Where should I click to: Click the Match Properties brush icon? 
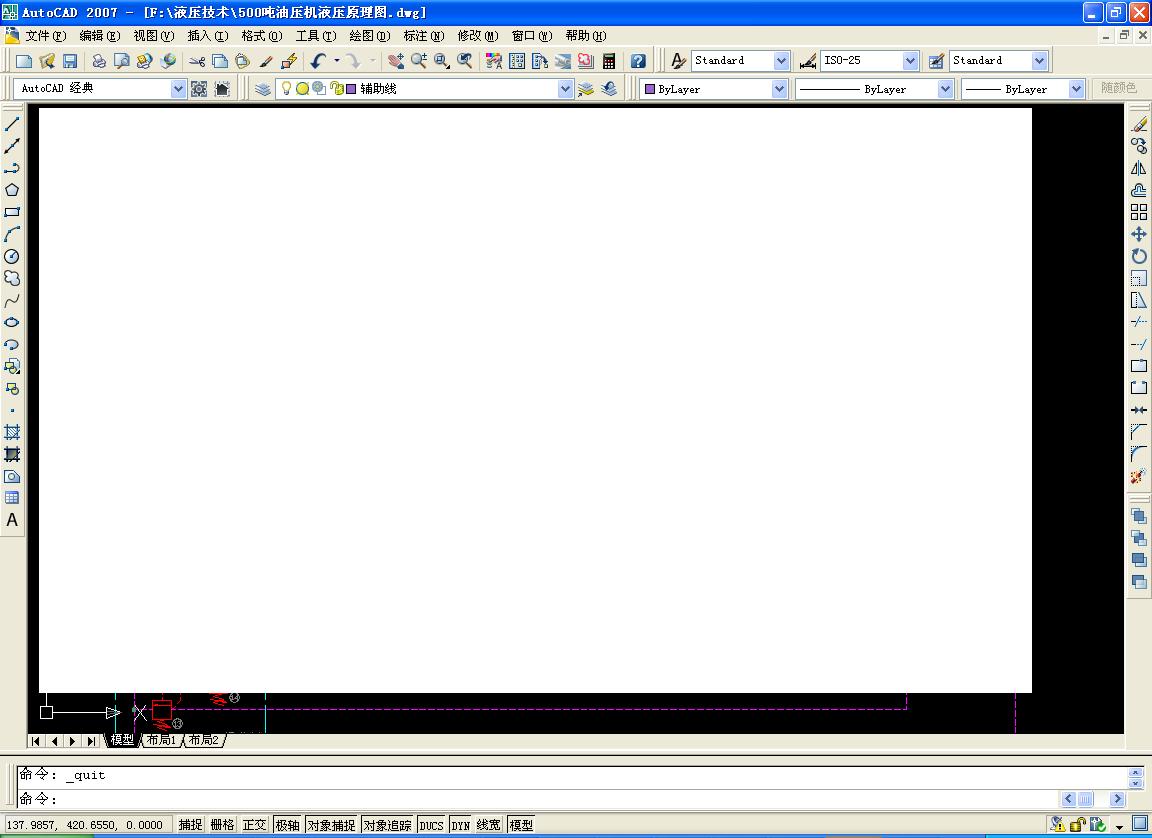pos(266,61)
